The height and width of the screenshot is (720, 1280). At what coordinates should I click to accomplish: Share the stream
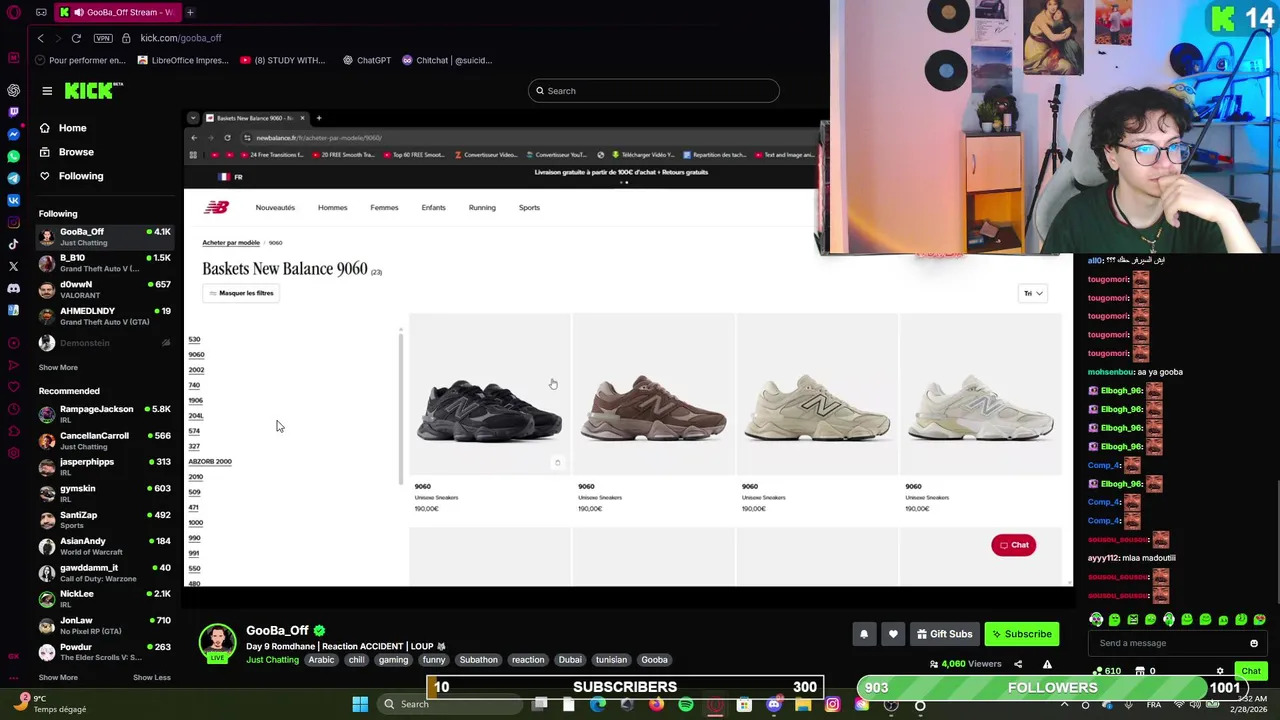tap(1018, 664)
